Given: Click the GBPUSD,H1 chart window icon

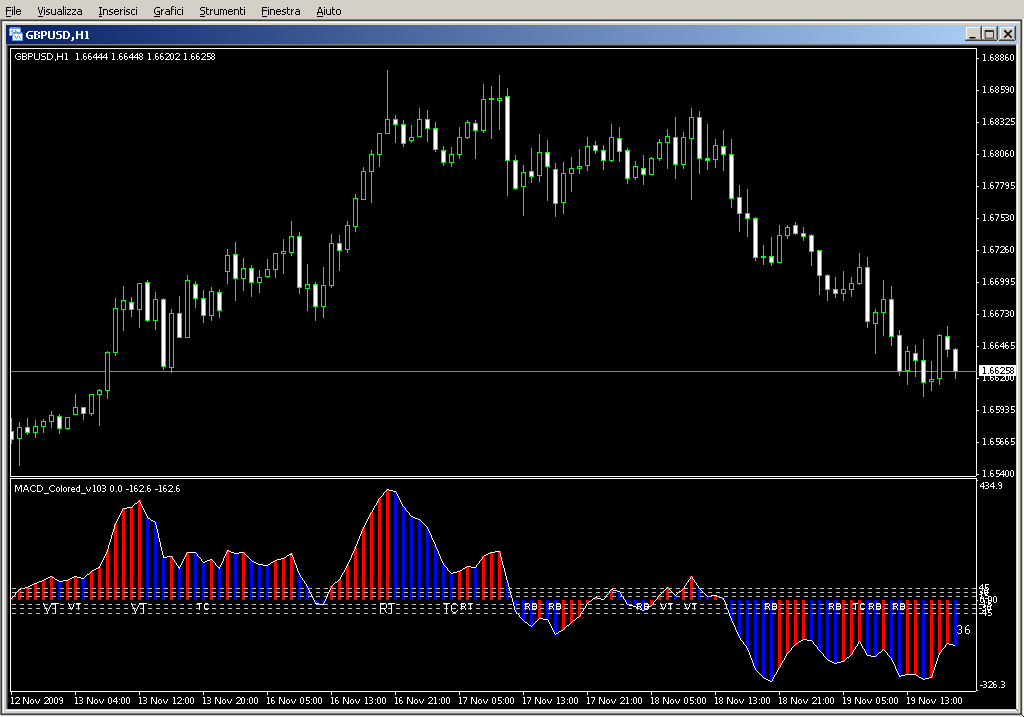Looking at the screenshot, I should click(x=16, y=35).
